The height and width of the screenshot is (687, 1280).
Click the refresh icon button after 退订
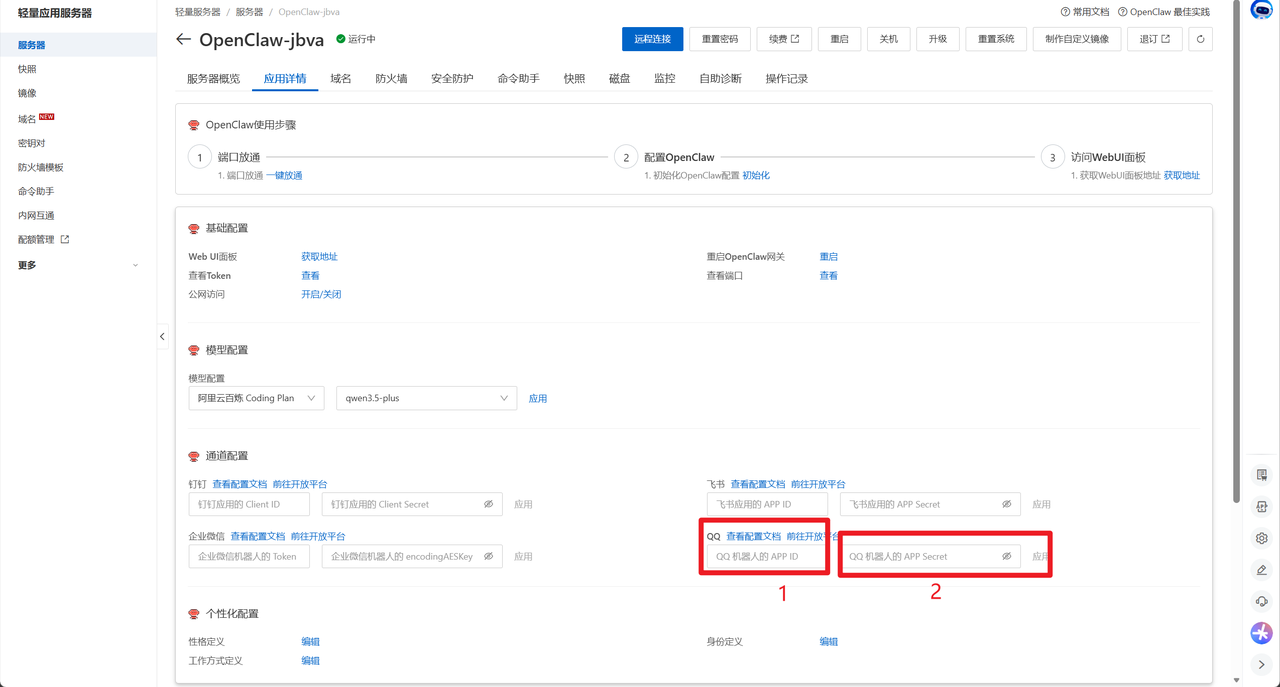pyautogui.click(x=1200, y=39)
